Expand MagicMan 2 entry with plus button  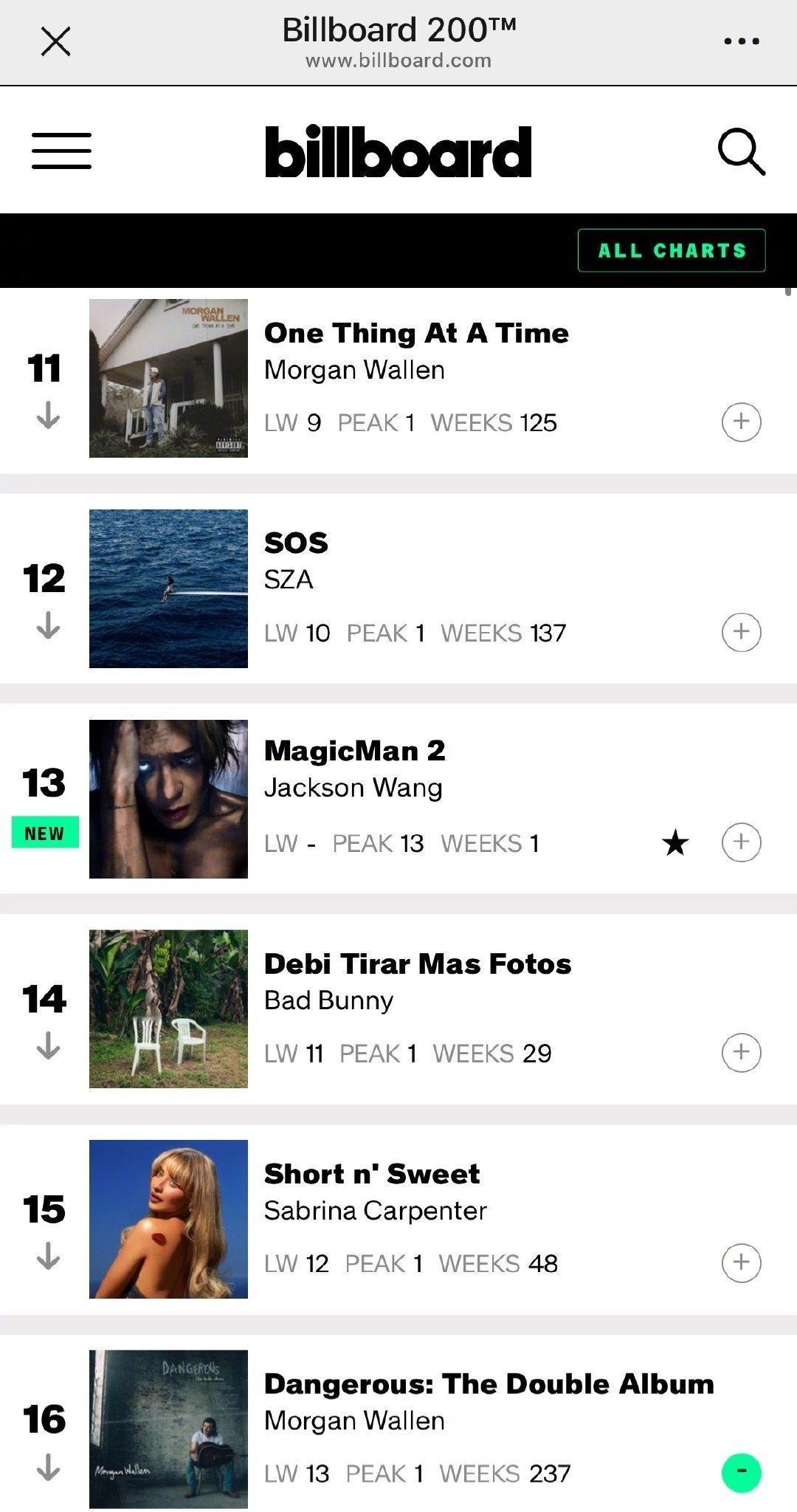pos(741,842)
